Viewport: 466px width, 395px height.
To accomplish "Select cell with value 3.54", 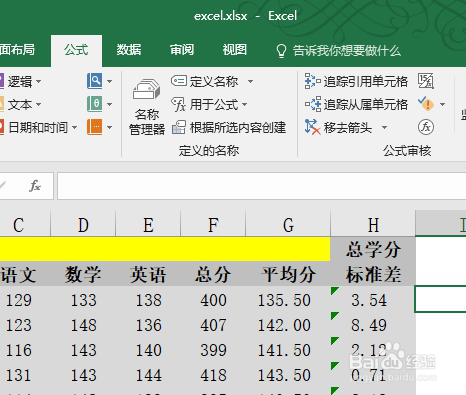I will tap(373, 299).
